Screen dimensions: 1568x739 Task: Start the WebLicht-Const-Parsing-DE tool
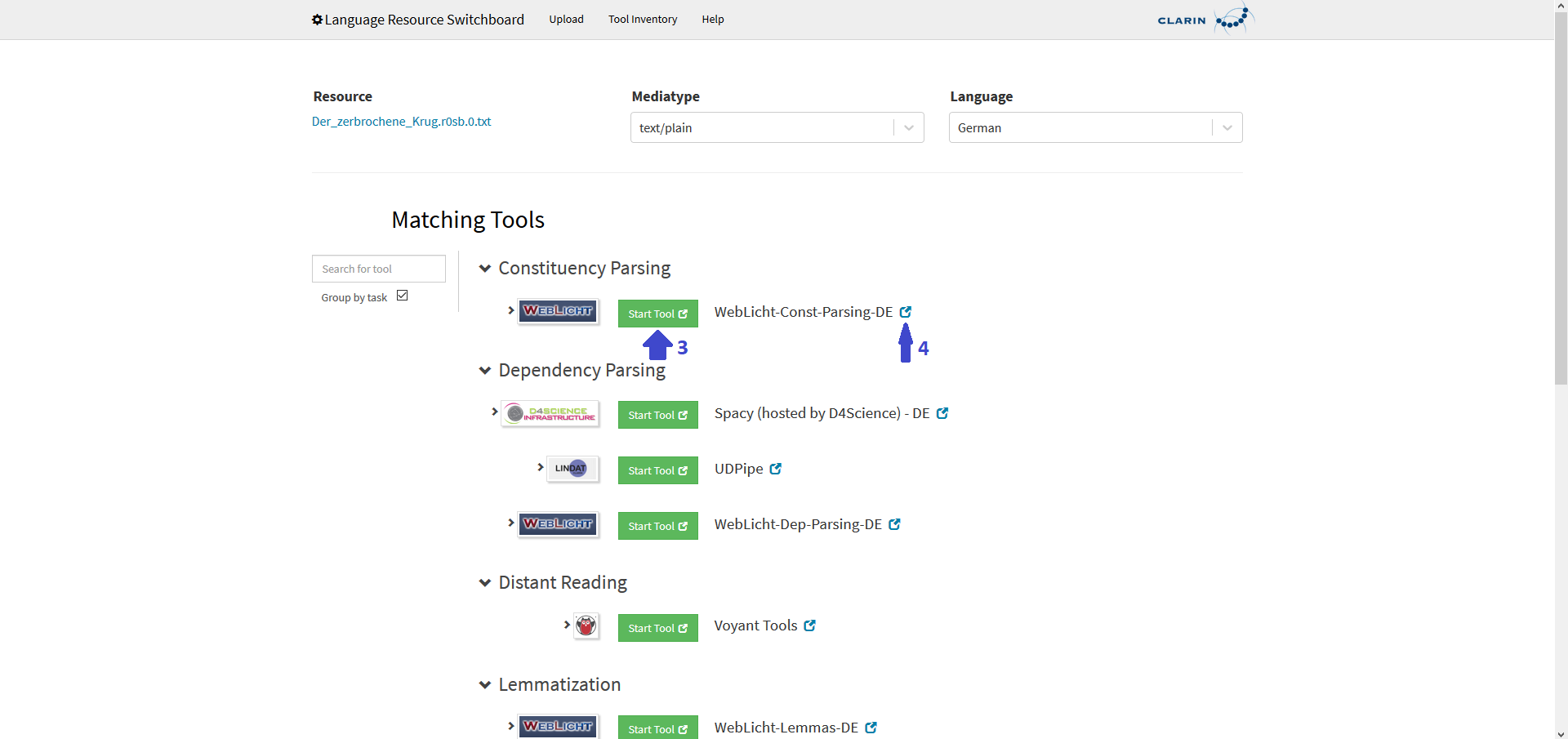pos(657,314)
